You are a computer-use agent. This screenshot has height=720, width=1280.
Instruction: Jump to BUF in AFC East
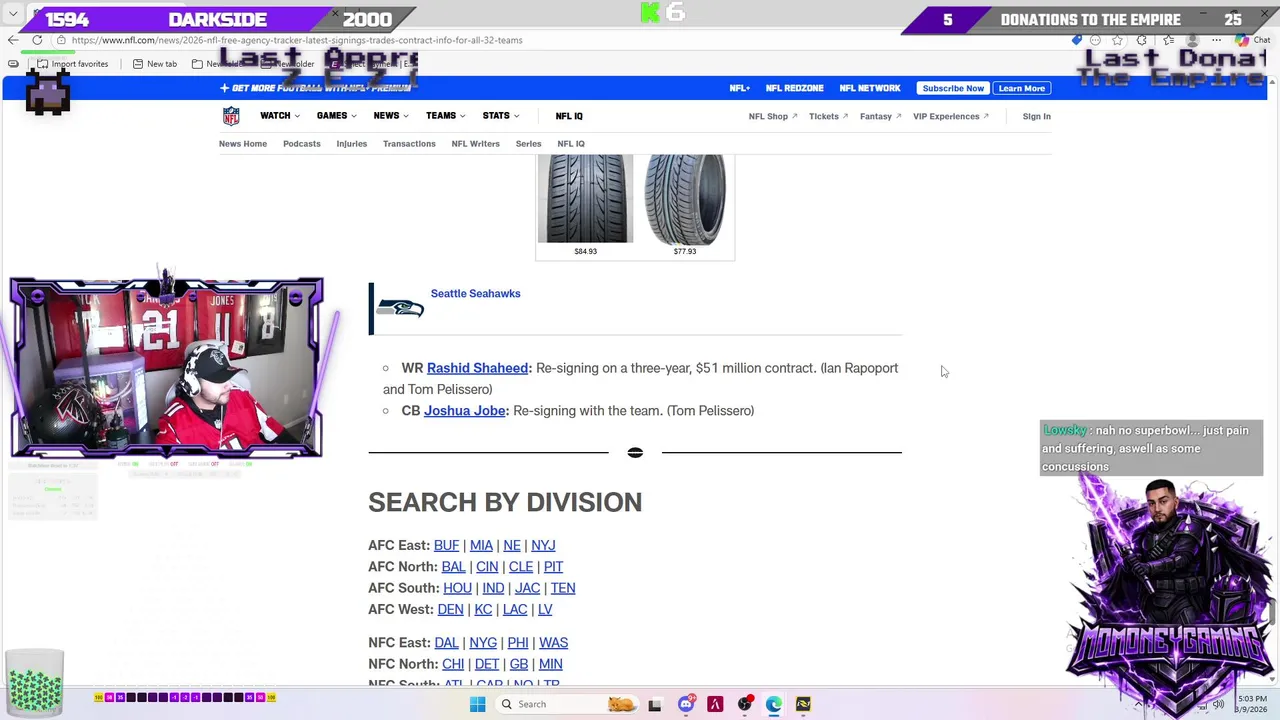coord(446,545)
